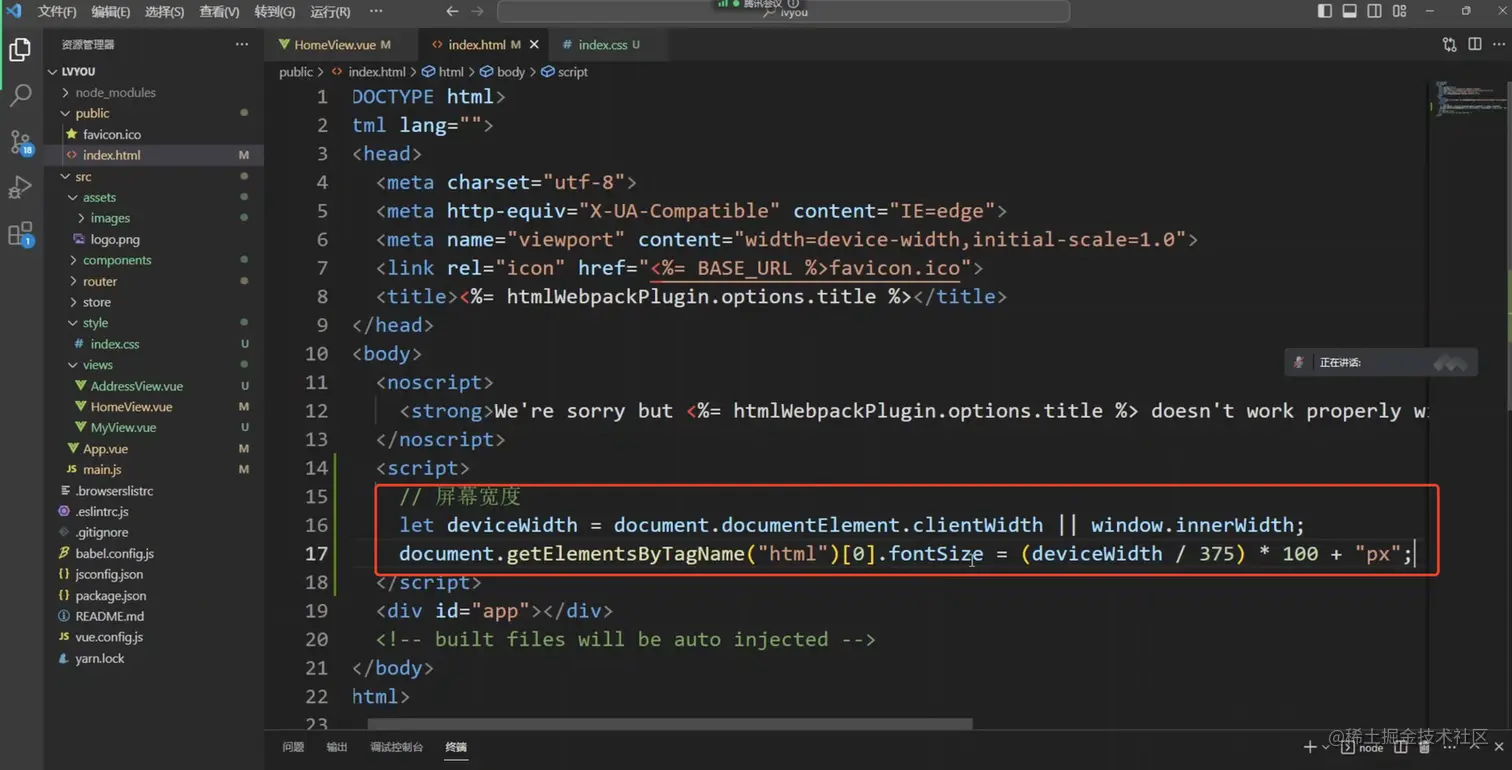Switch to the 调试控制台 (Debug Console) panel tab
This screenshot has height=770, width=1512.
pyautogui.click(x=396, y=747)
